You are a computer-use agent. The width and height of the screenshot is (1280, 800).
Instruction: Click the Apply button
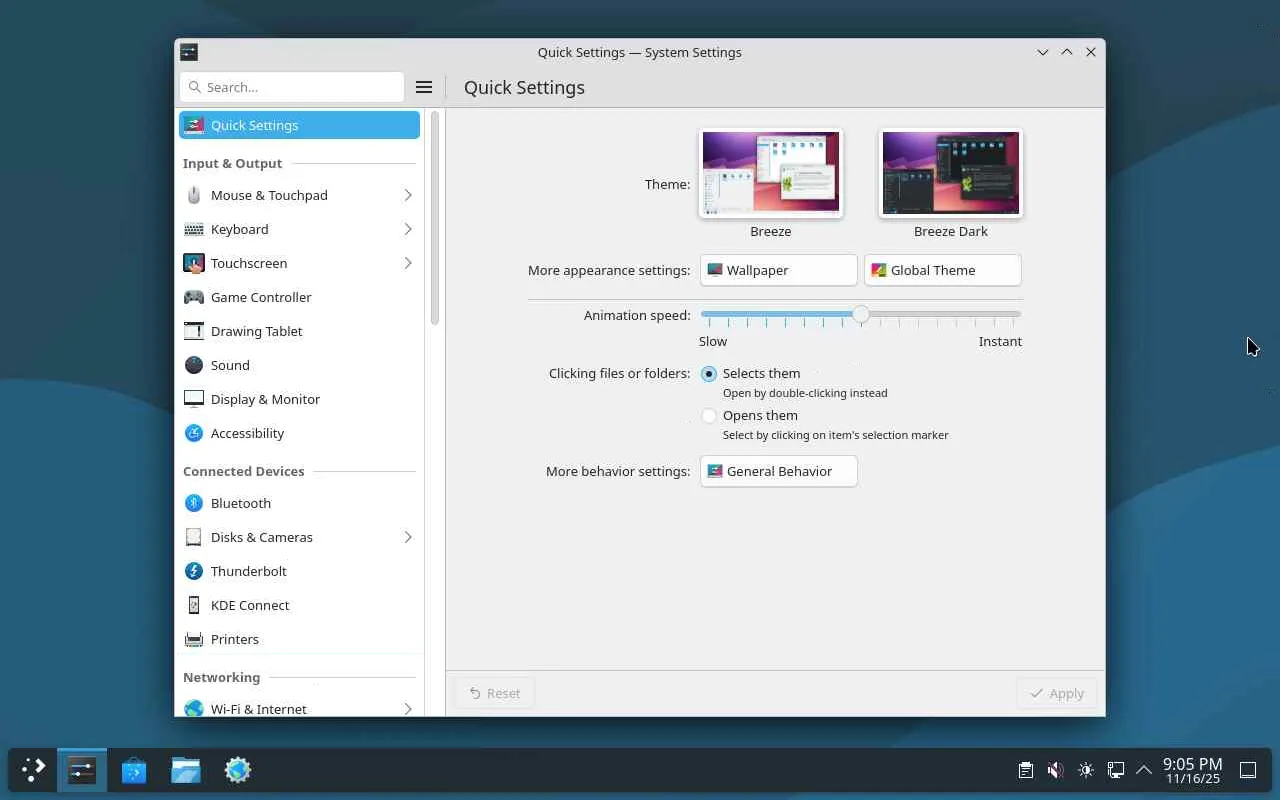(x=1057, y=693)
